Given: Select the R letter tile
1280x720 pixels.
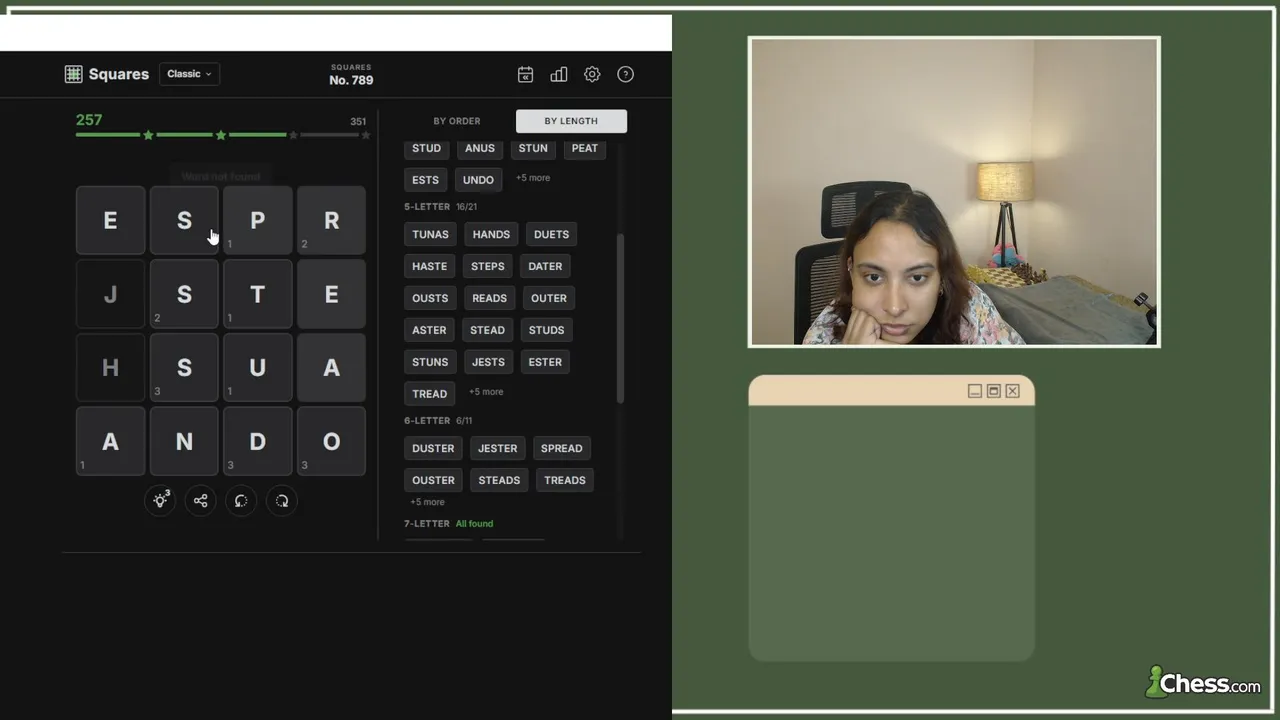Looking at the screenshot, I should [x=331, y=220].
